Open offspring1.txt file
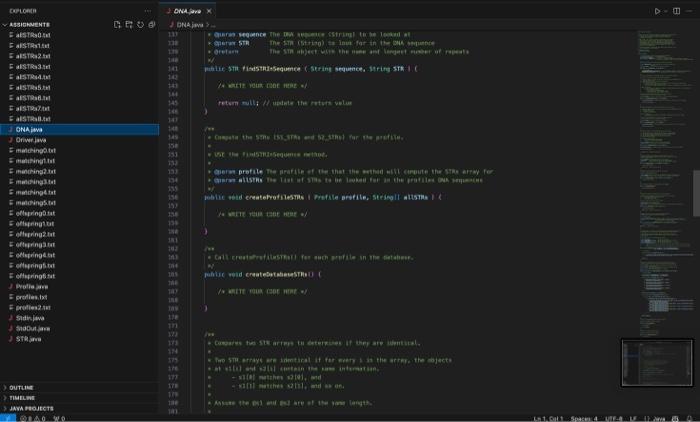The width and height of the screenshot is (700, 422). pos(36,224)
